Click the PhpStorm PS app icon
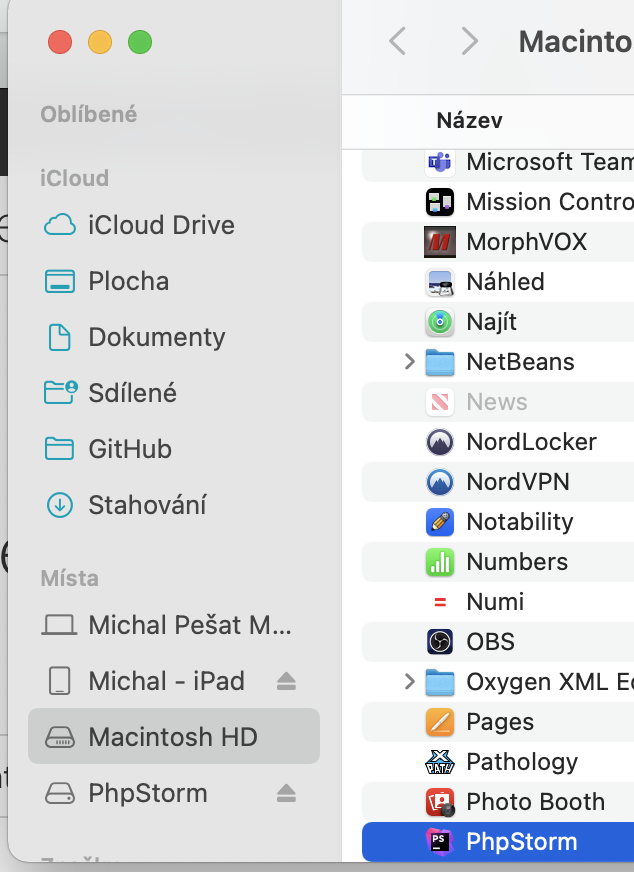Screen dimensions: 634x872 point(440,842)
